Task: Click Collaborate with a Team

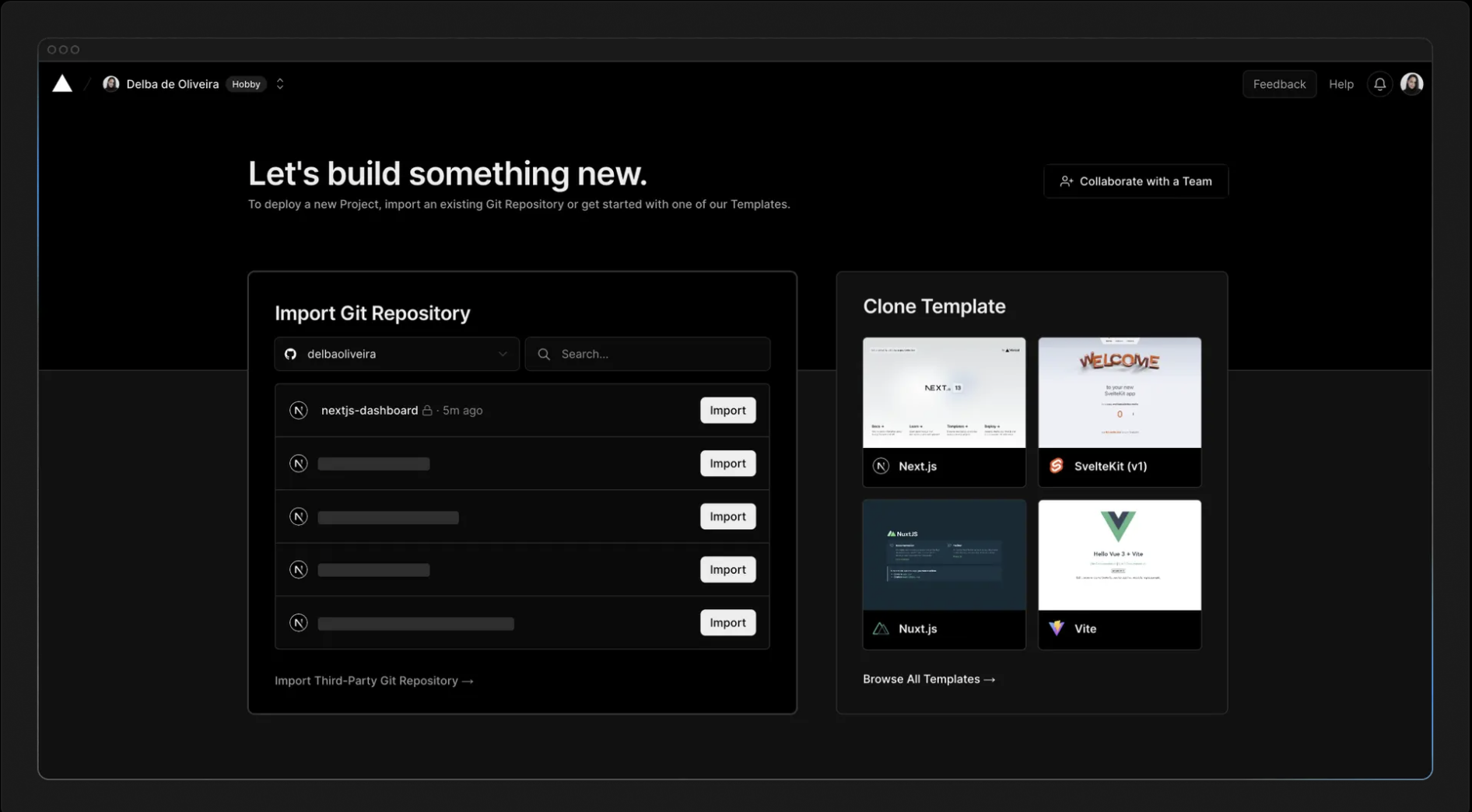Action: click(x=1136, y=181)
